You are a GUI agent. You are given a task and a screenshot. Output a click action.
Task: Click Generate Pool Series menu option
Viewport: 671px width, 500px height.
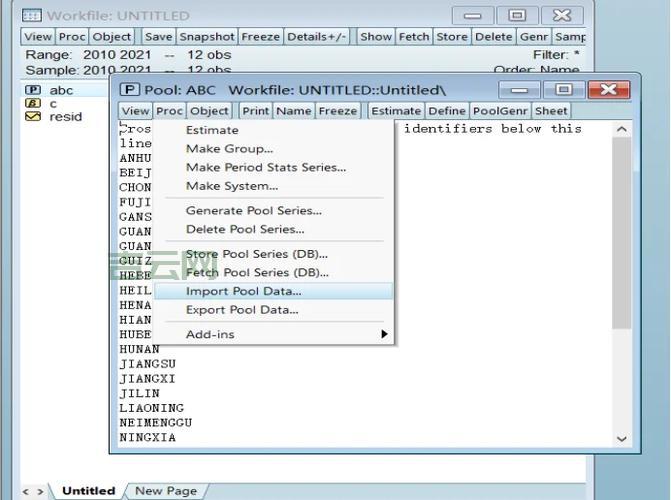(253, 211)
